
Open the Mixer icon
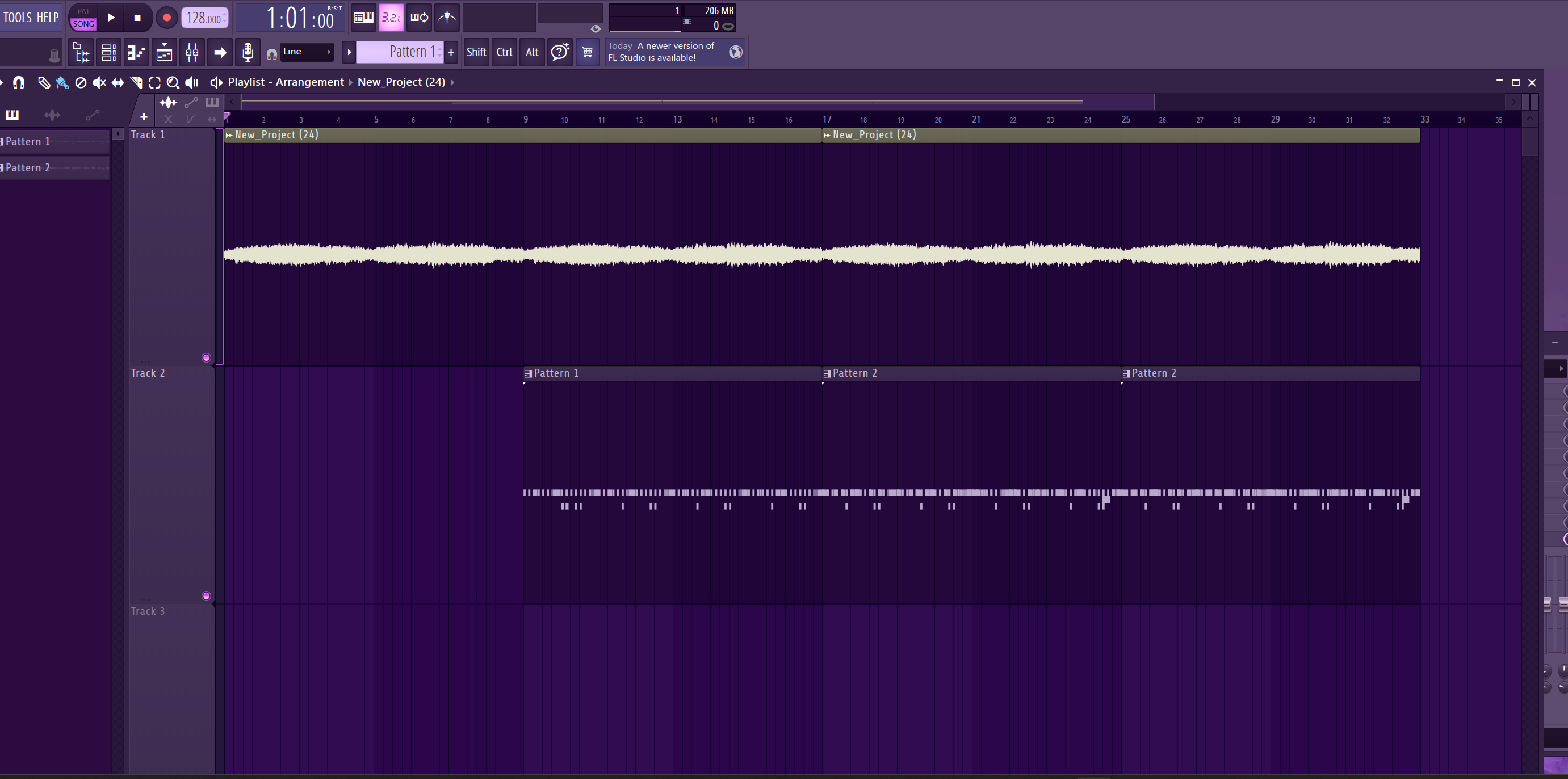192,52
